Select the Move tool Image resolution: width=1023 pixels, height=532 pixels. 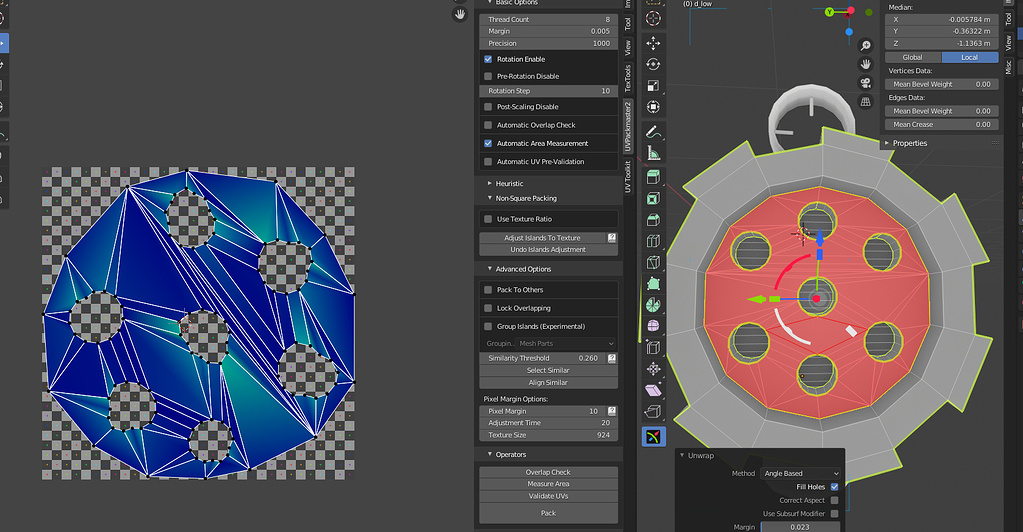coord(653,43)
